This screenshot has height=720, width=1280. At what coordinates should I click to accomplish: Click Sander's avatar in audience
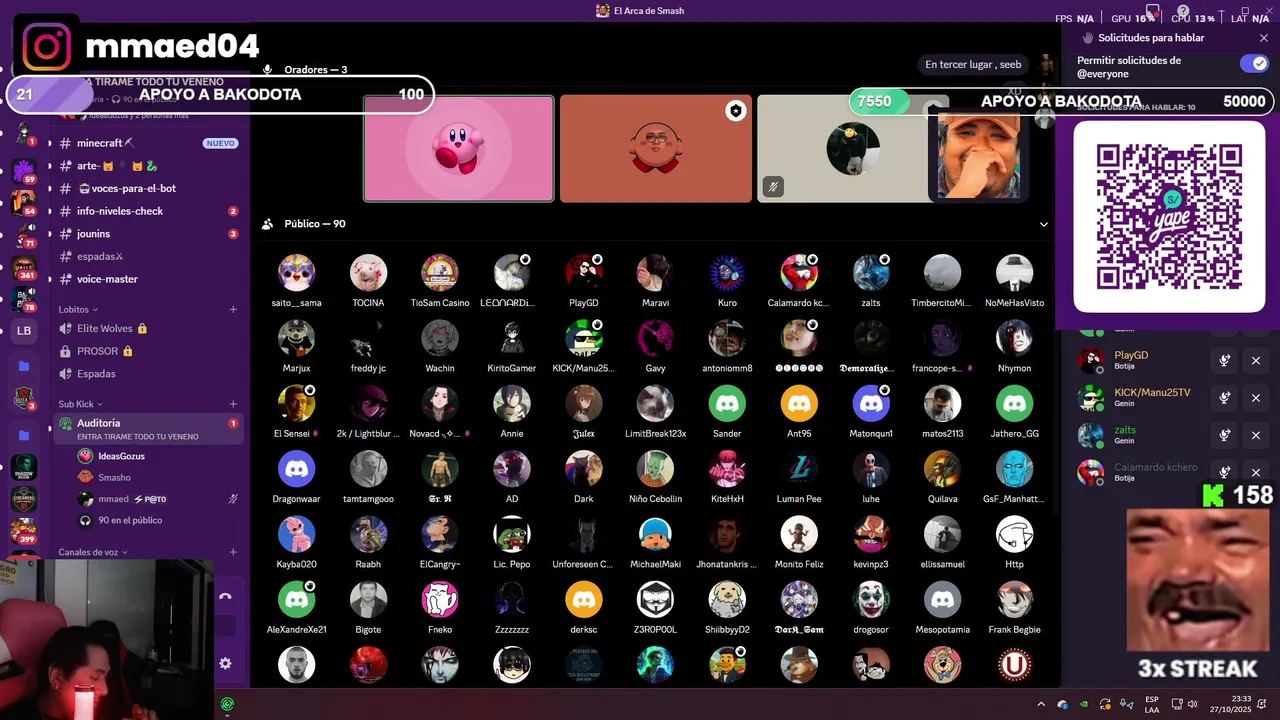point(727,404)
